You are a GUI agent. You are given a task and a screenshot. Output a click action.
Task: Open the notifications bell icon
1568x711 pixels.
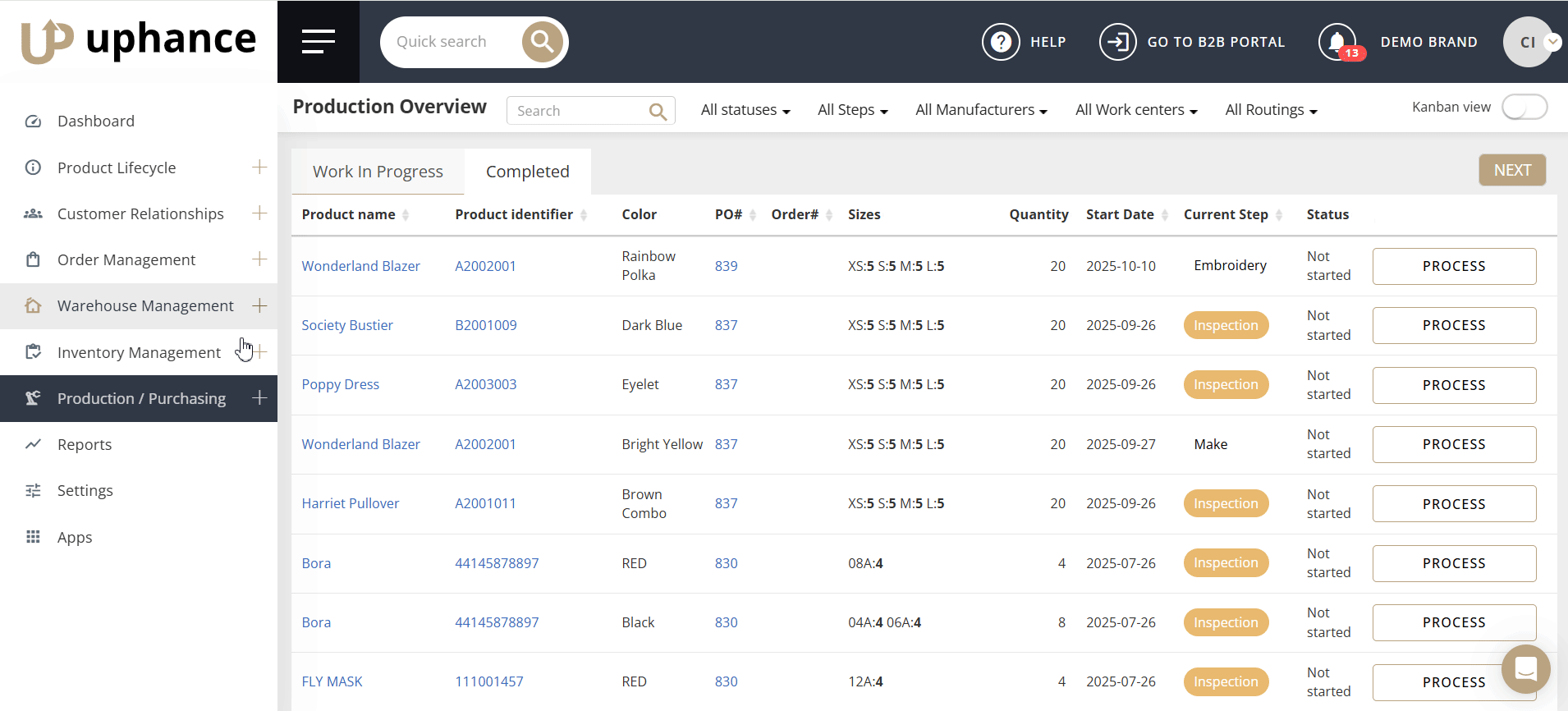pyautogui.click(x=1336, y=42)
